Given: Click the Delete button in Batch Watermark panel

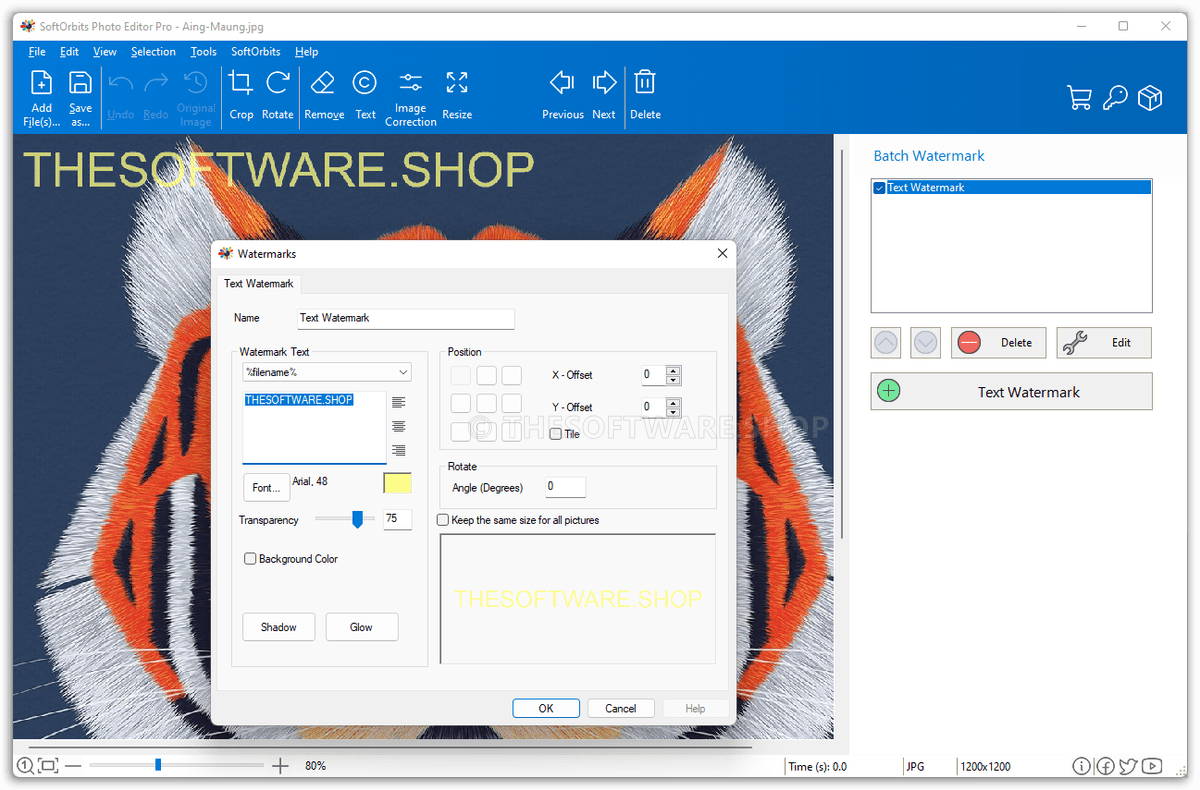Looking at the screenshot, I should tap(998, 343).
